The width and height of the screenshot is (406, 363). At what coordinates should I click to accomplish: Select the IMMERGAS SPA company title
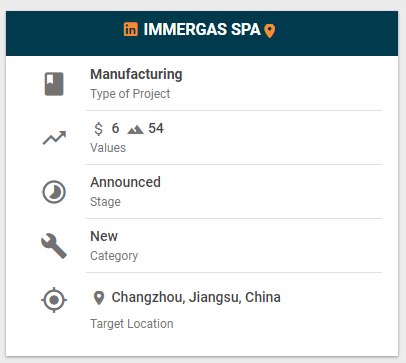pos(202,29)
